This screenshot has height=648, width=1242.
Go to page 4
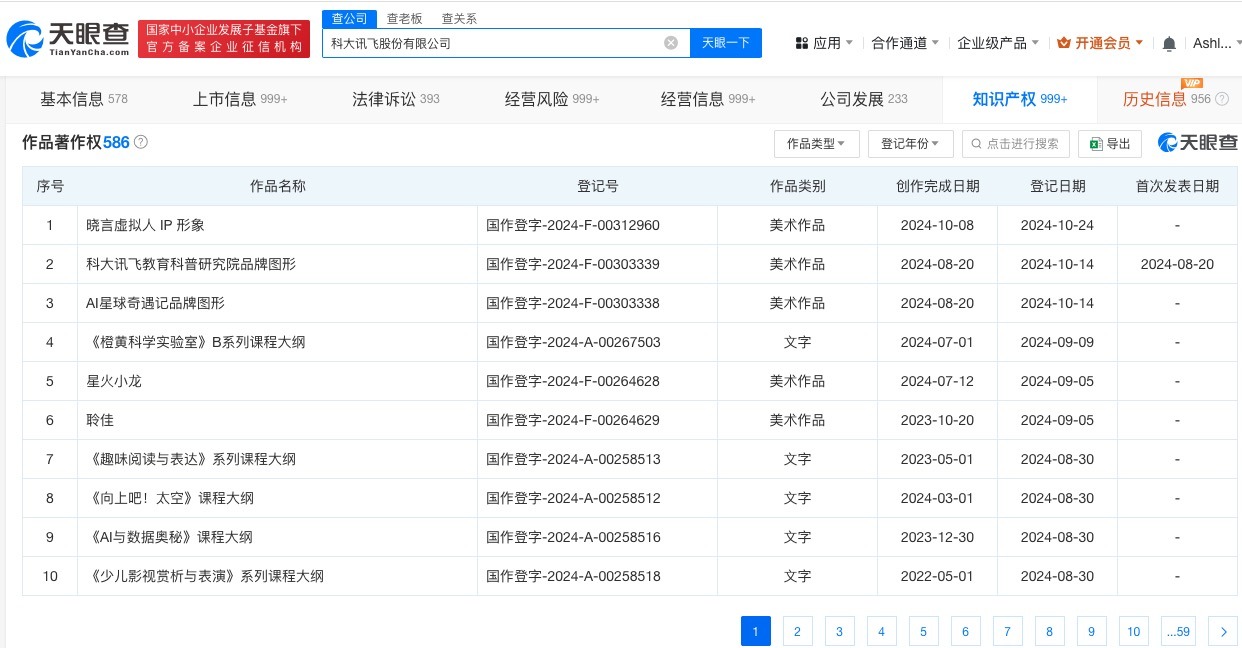point(881,631)
